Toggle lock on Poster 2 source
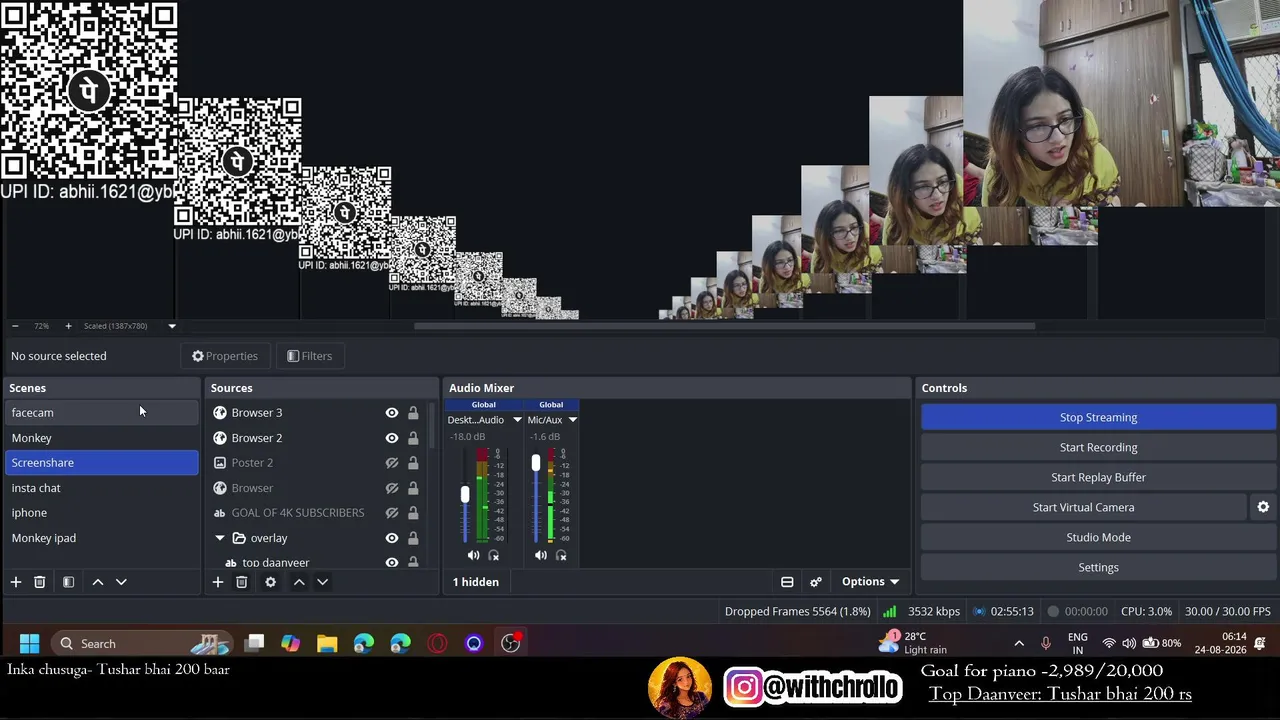1280x720 pixels. (x=413, y=463)
